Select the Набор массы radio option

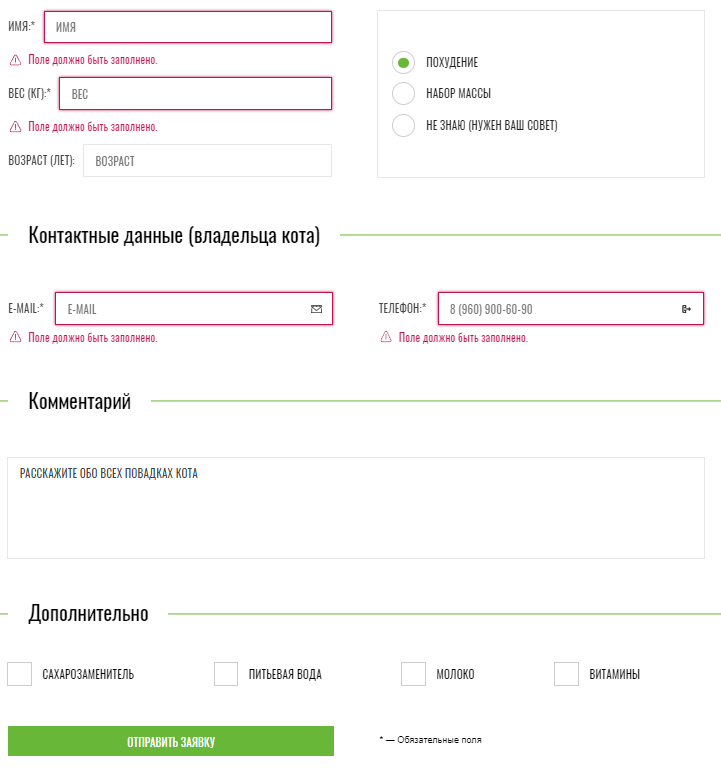click(x=404, y=94)
